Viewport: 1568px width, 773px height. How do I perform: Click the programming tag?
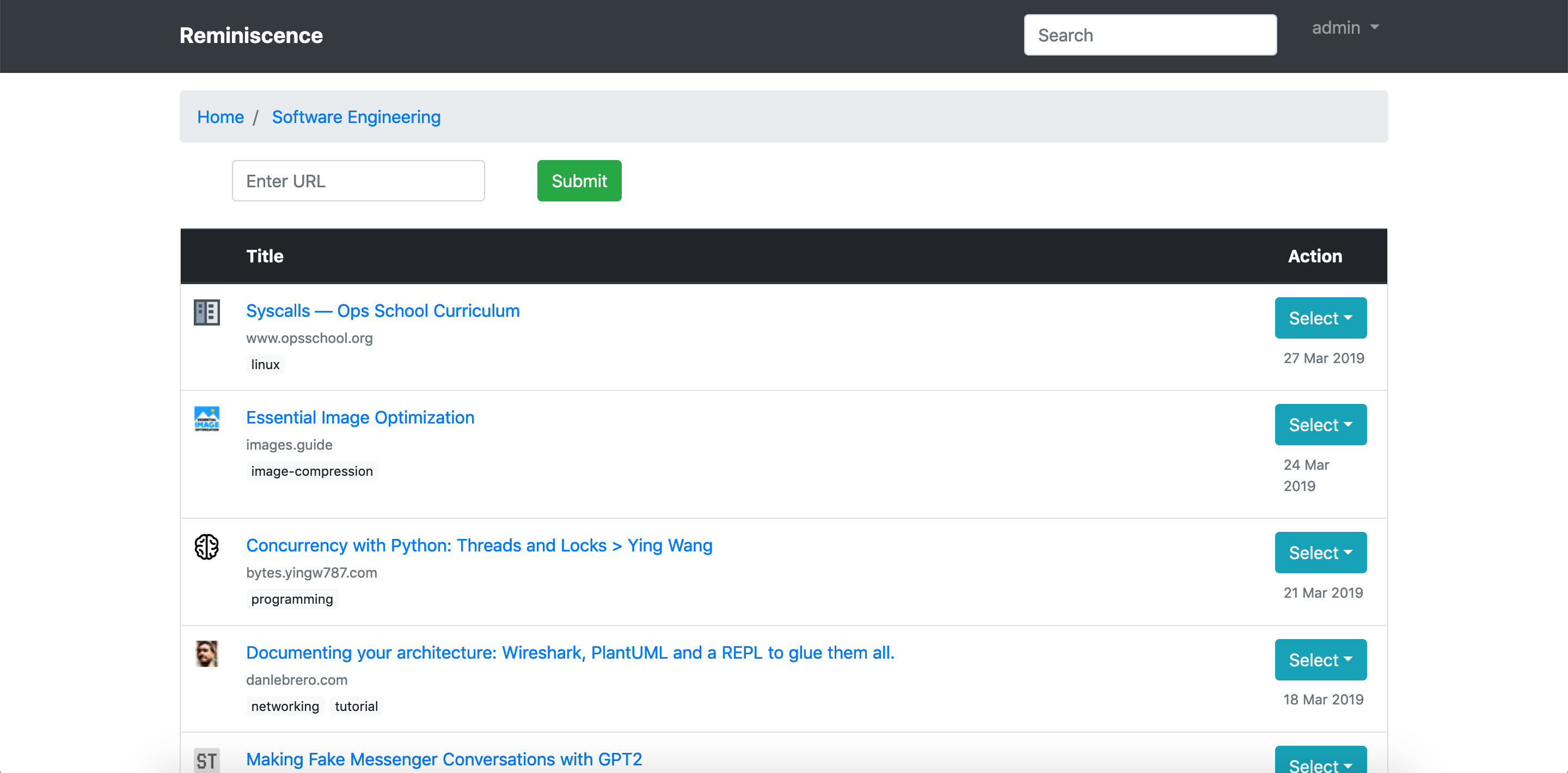pyautogui.click(x=292, y=599)
